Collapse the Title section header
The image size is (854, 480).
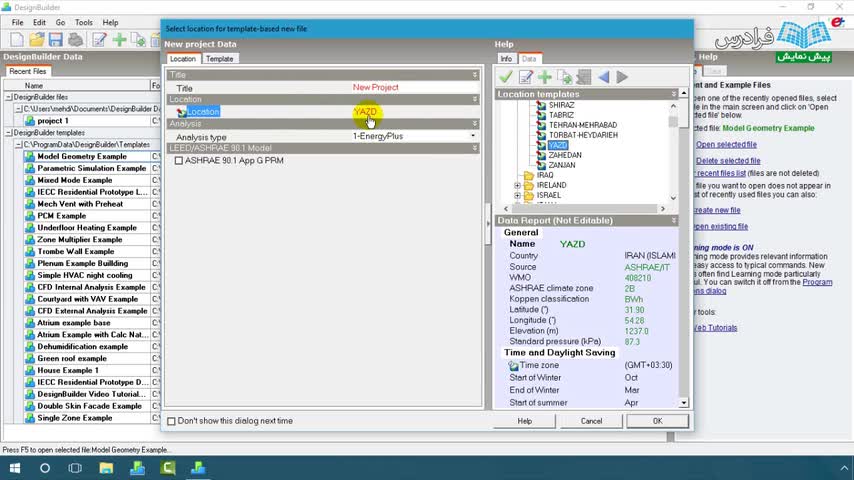click(475, 75)
